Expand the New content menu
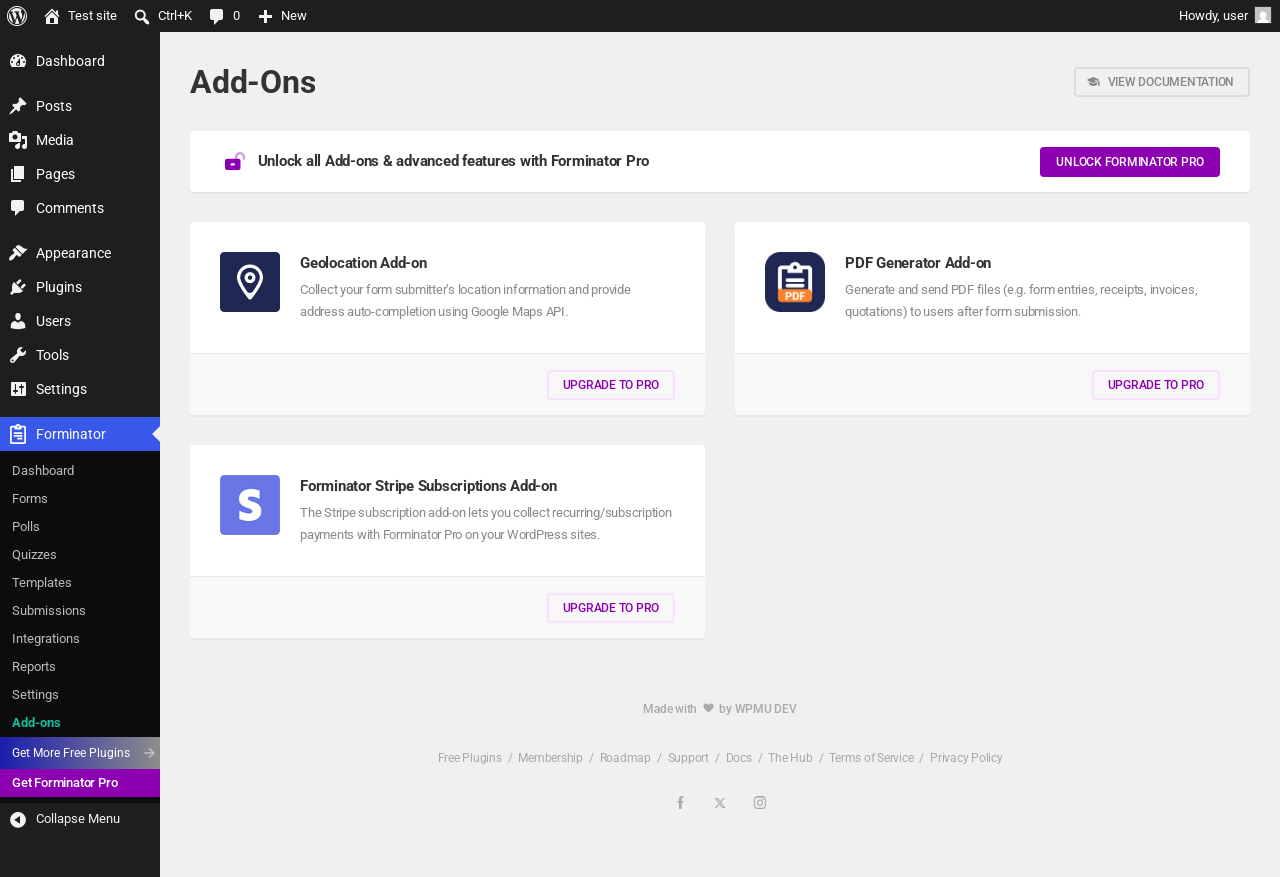The image size is (1280, 877). (282, 16)
